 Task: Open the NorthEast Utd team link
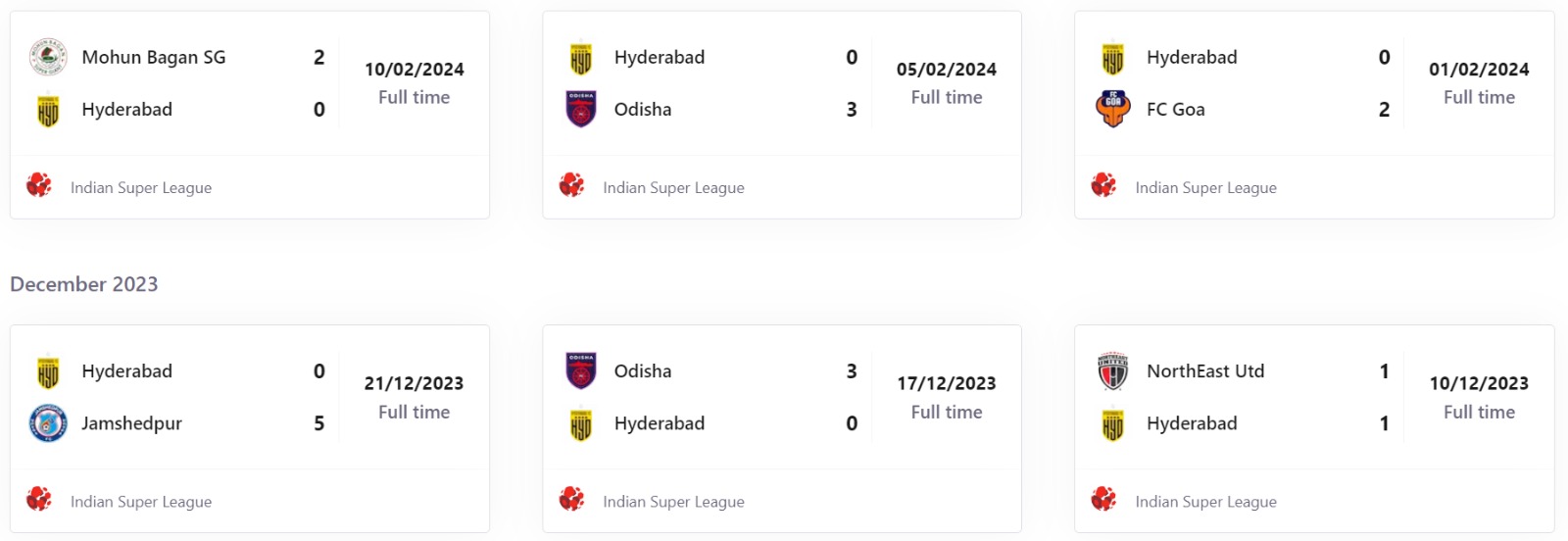pyautogui.click(x=1205, y=371)
